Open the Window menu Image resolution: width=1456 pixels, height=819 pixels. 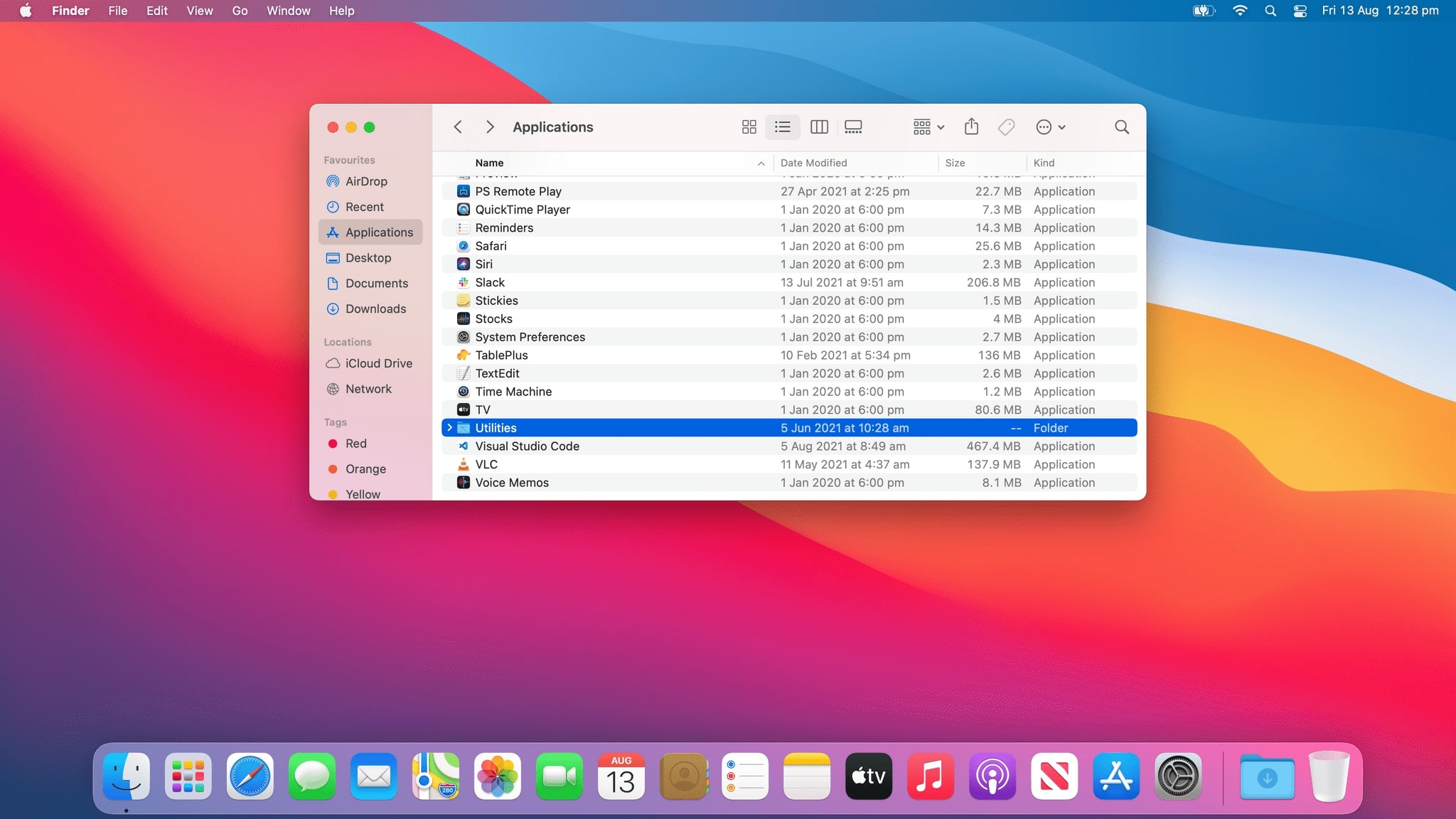[288, 11]
